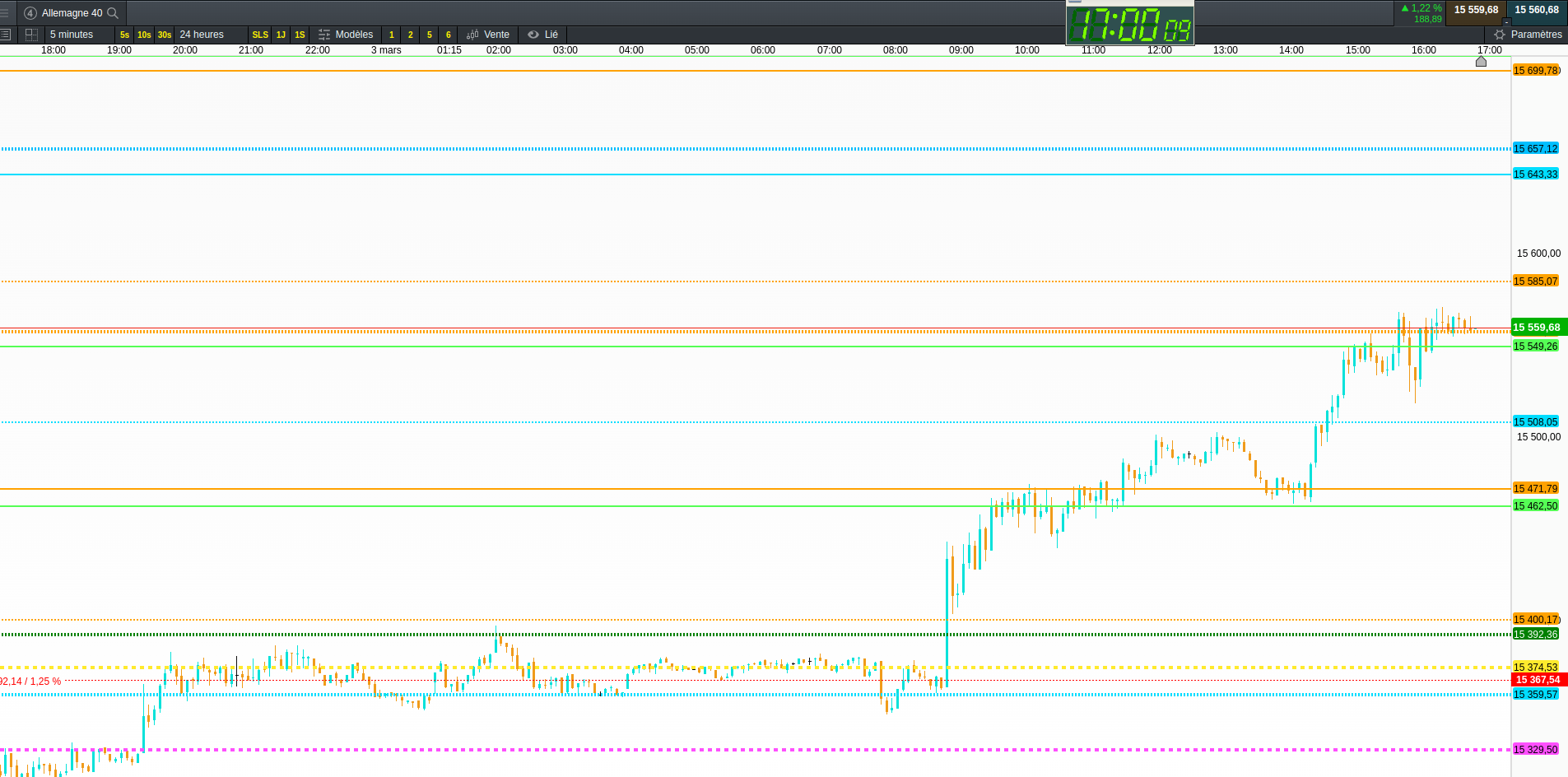1568x777 pixels.
Task: Click the search magnifier next to Allemagne 40
Action: point(113,13)
